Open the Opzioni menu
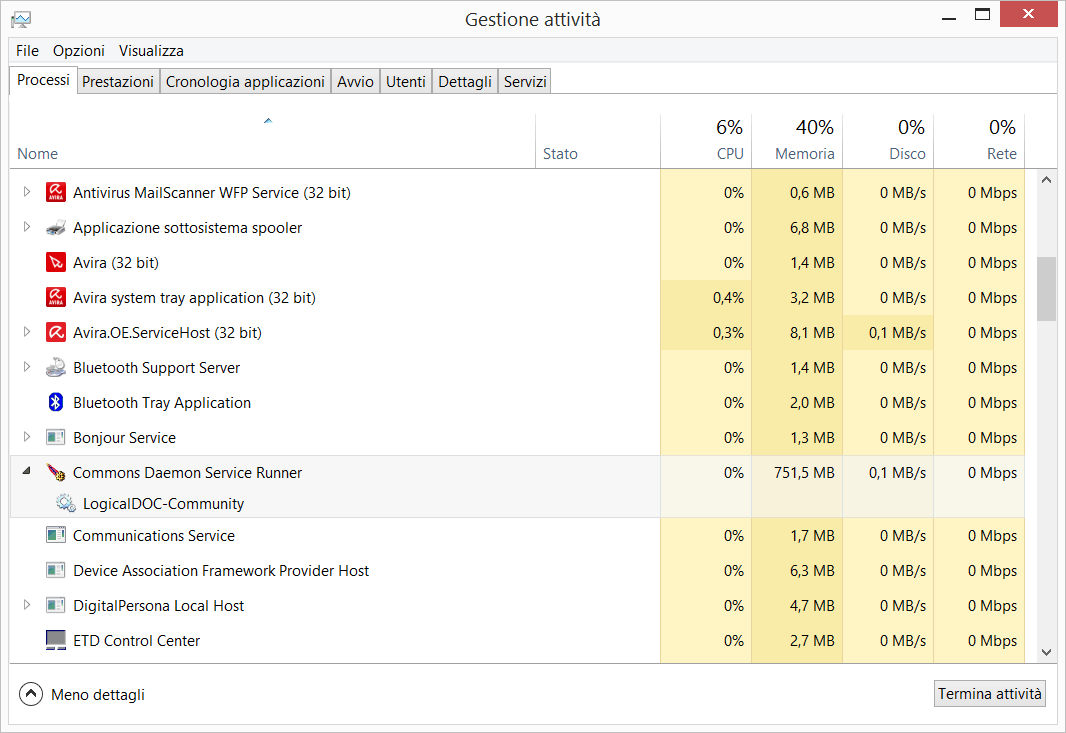This screenshot has height=733, width=1066. click(x=79, y=51)
